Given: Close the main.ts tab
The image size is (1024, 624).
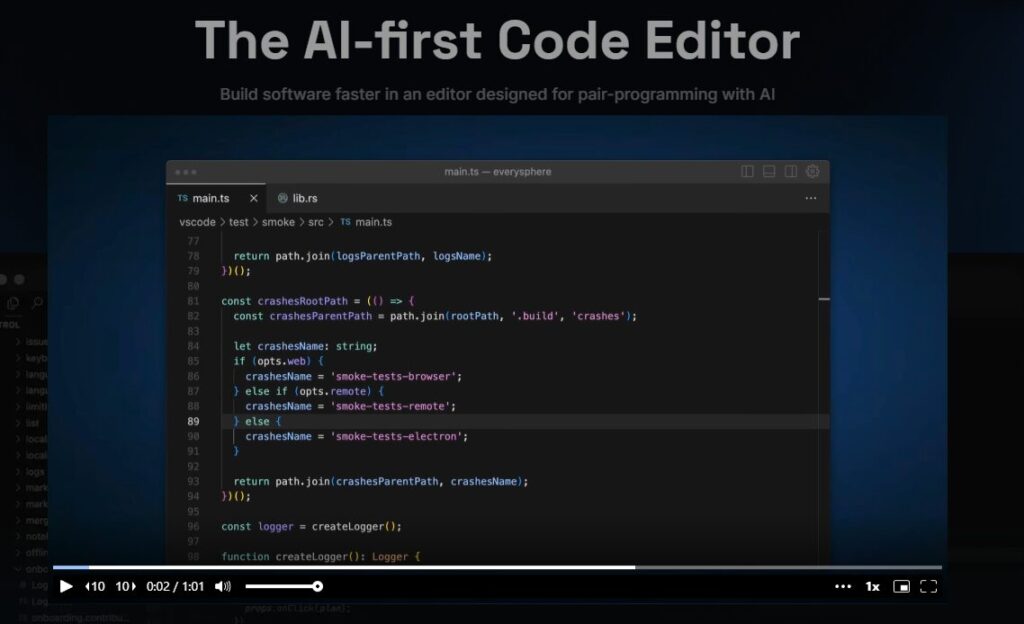Looking at the screenshot, I should tap(254, 198).
